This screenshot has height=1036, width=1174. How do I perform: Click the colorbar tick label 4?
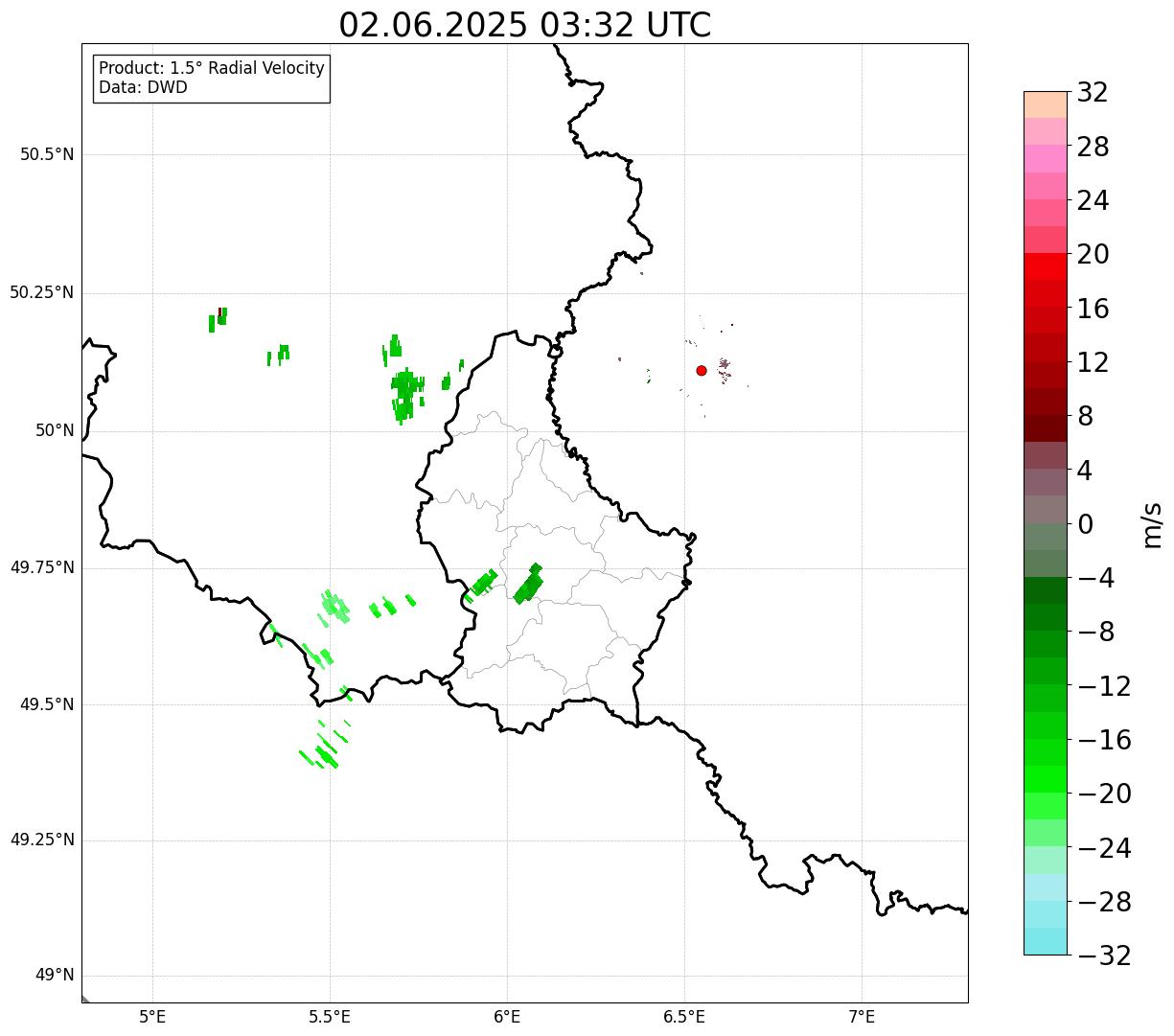(1085, 471)
